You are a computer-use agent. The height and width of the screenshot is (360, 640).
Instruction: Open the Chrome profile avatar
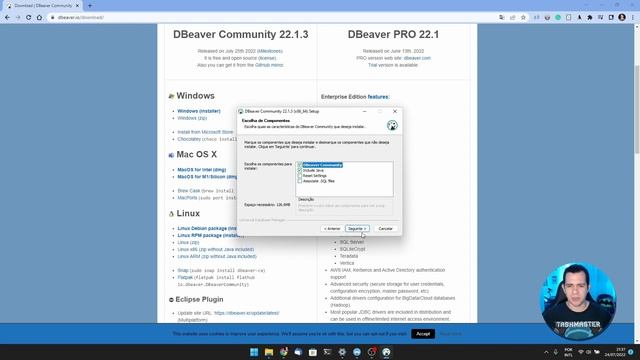tap(622, 17)
